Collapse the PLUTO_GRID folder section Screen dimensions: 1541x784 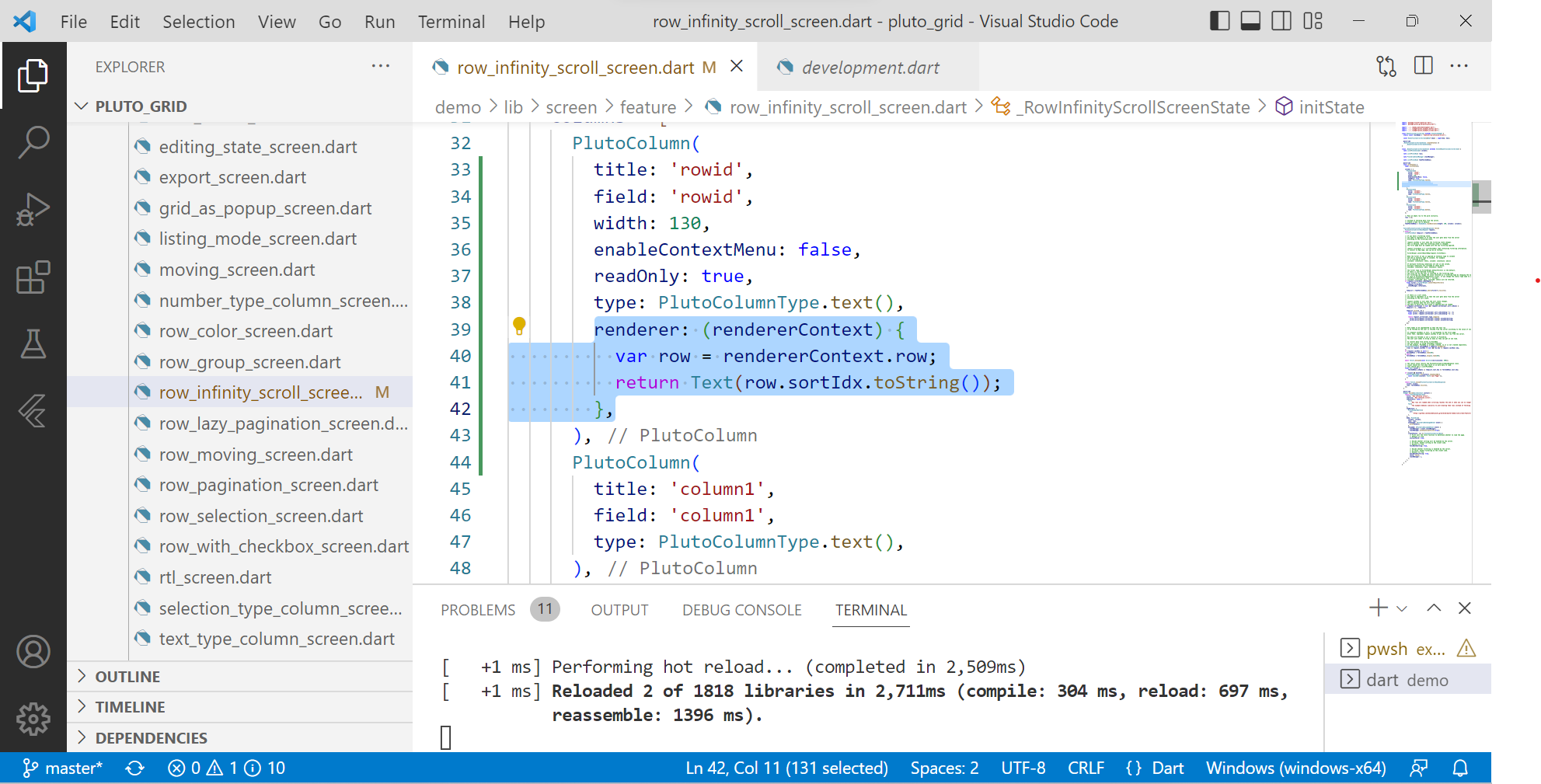click(x=239, y=106)
